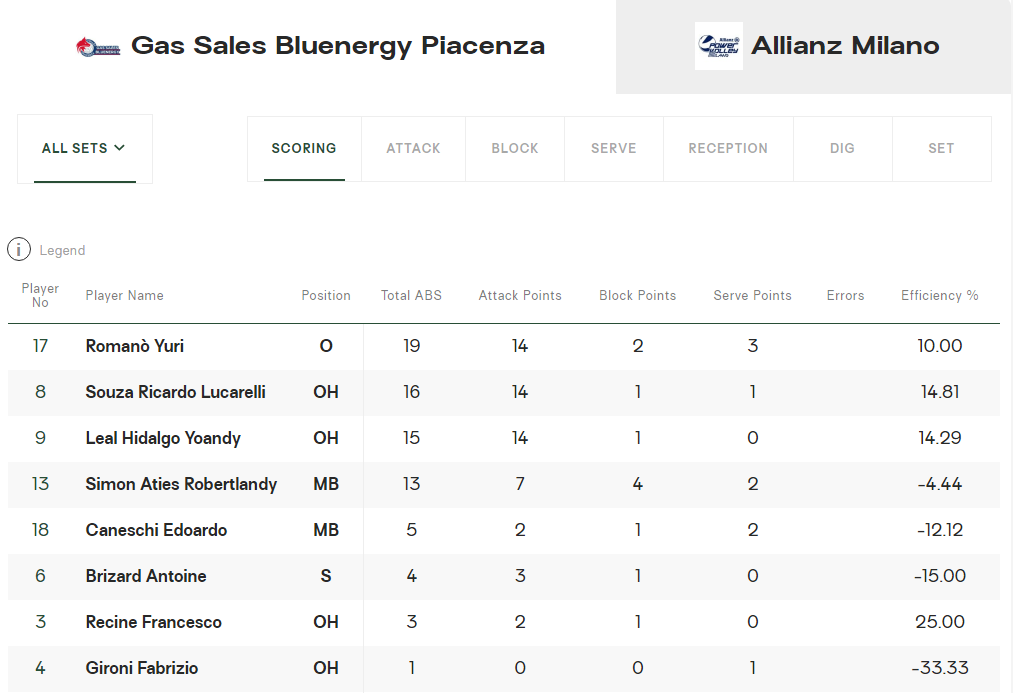
Task: Click efficiency value -15.00 for Brizard
Action: [940, 575]
